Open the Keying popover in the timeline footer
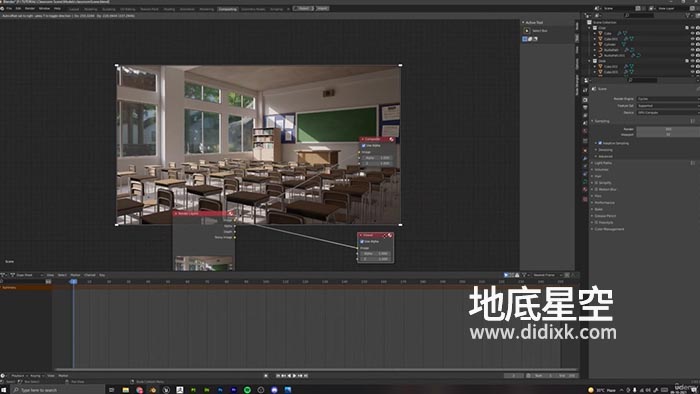The width and height of the screenshot is (700, 394). click(x=36, y=376)
